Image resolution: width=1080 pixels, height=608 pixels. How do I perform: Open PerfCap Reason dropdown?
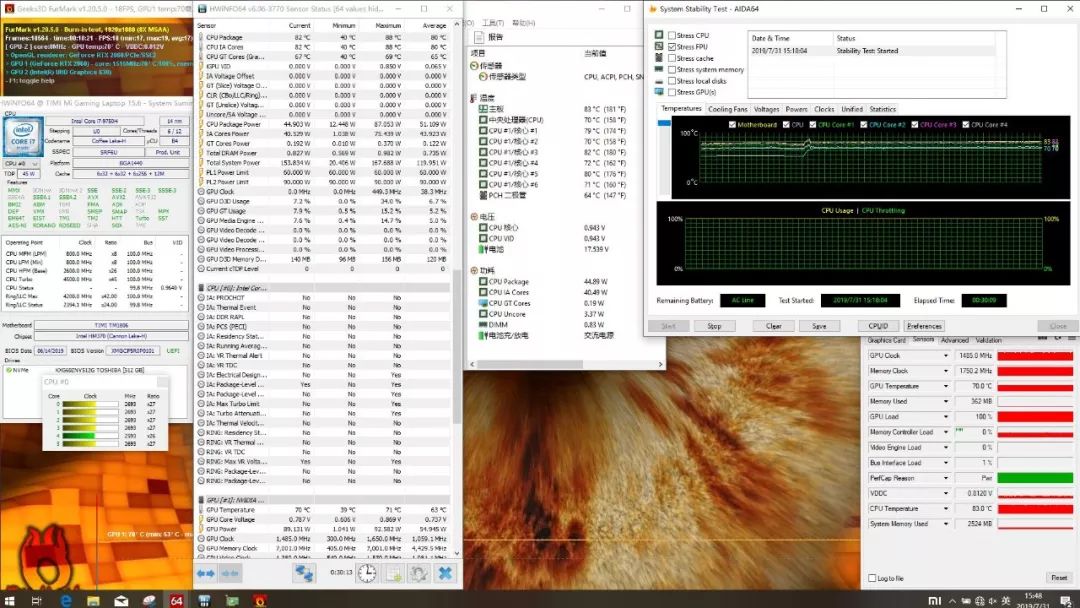[x=946, y=478]
